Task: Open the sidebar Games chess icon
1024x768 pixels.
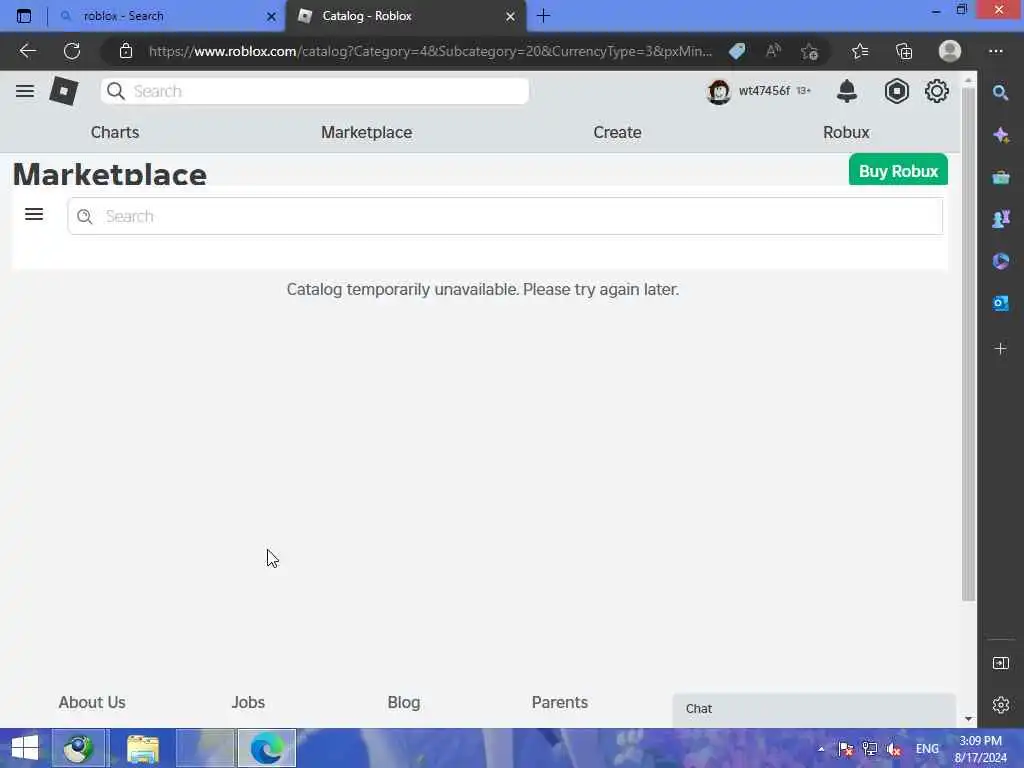Action: click(x=1000, y=219)
